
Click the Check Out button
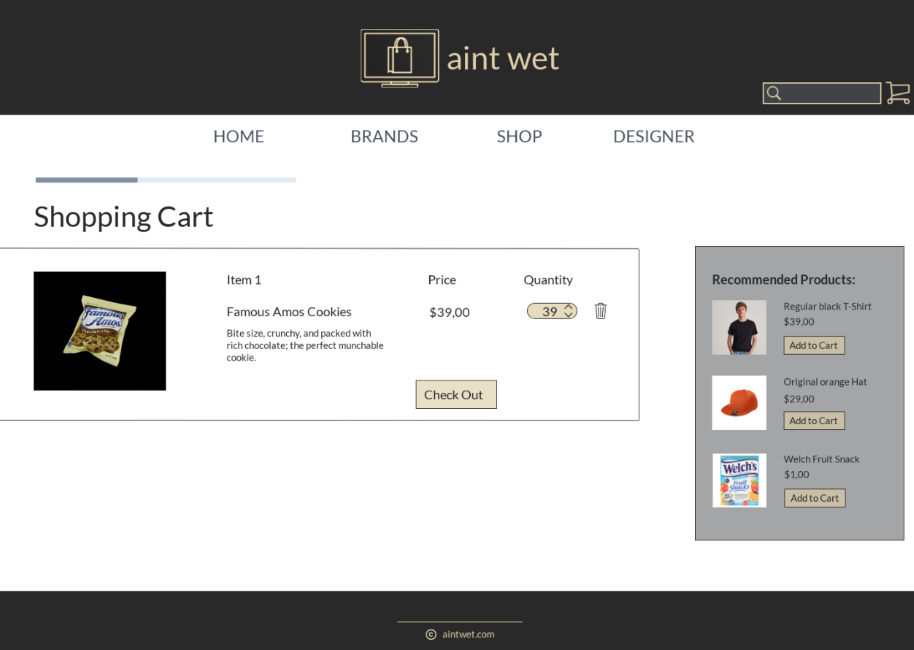[x=456, y=395]
